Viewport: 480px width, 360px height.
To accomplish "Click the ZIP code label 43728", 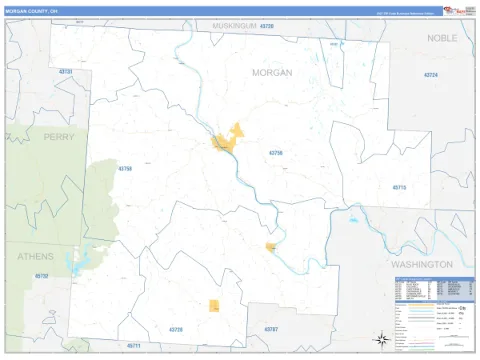I will click(x=176, y=330).
